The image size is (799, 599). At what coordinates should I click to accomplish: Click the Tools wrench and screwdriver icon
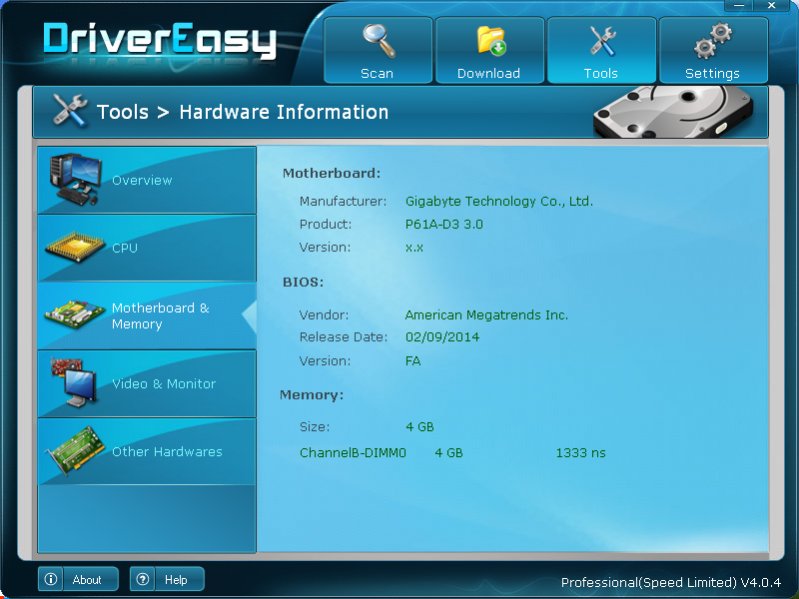coord(602,41)
